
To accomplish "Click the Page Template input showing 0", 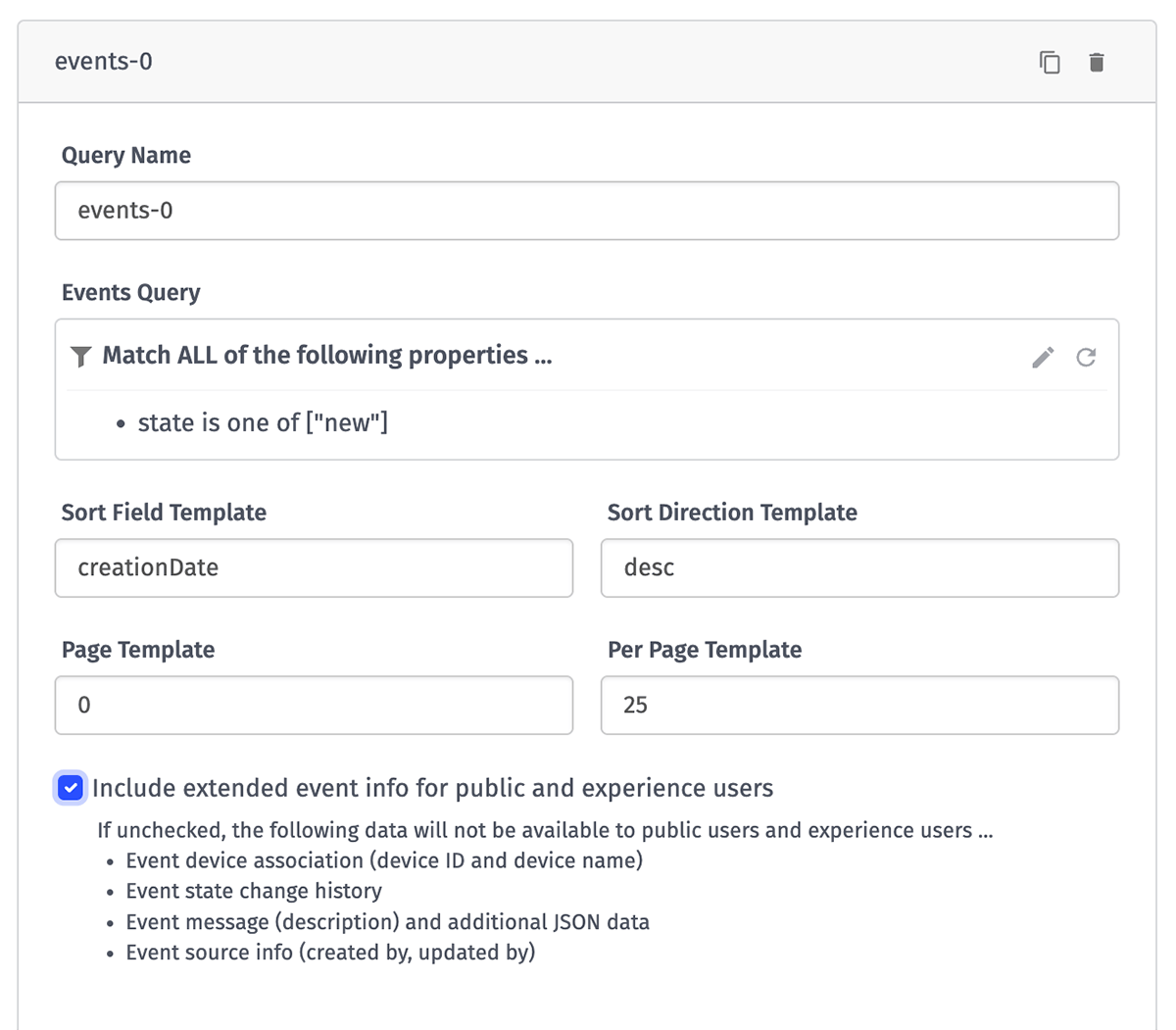I will (314, 705).
